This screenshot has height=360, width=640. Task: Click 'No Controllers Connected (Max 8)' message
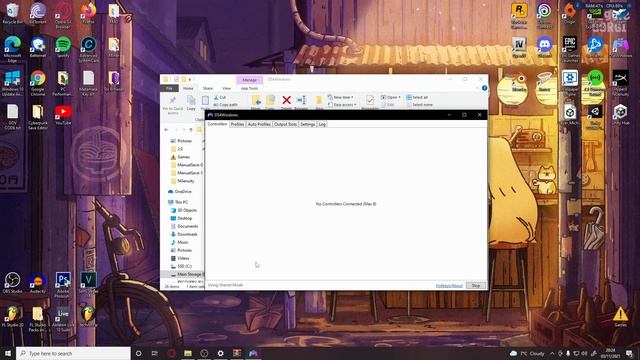click(x=346, y=204)
